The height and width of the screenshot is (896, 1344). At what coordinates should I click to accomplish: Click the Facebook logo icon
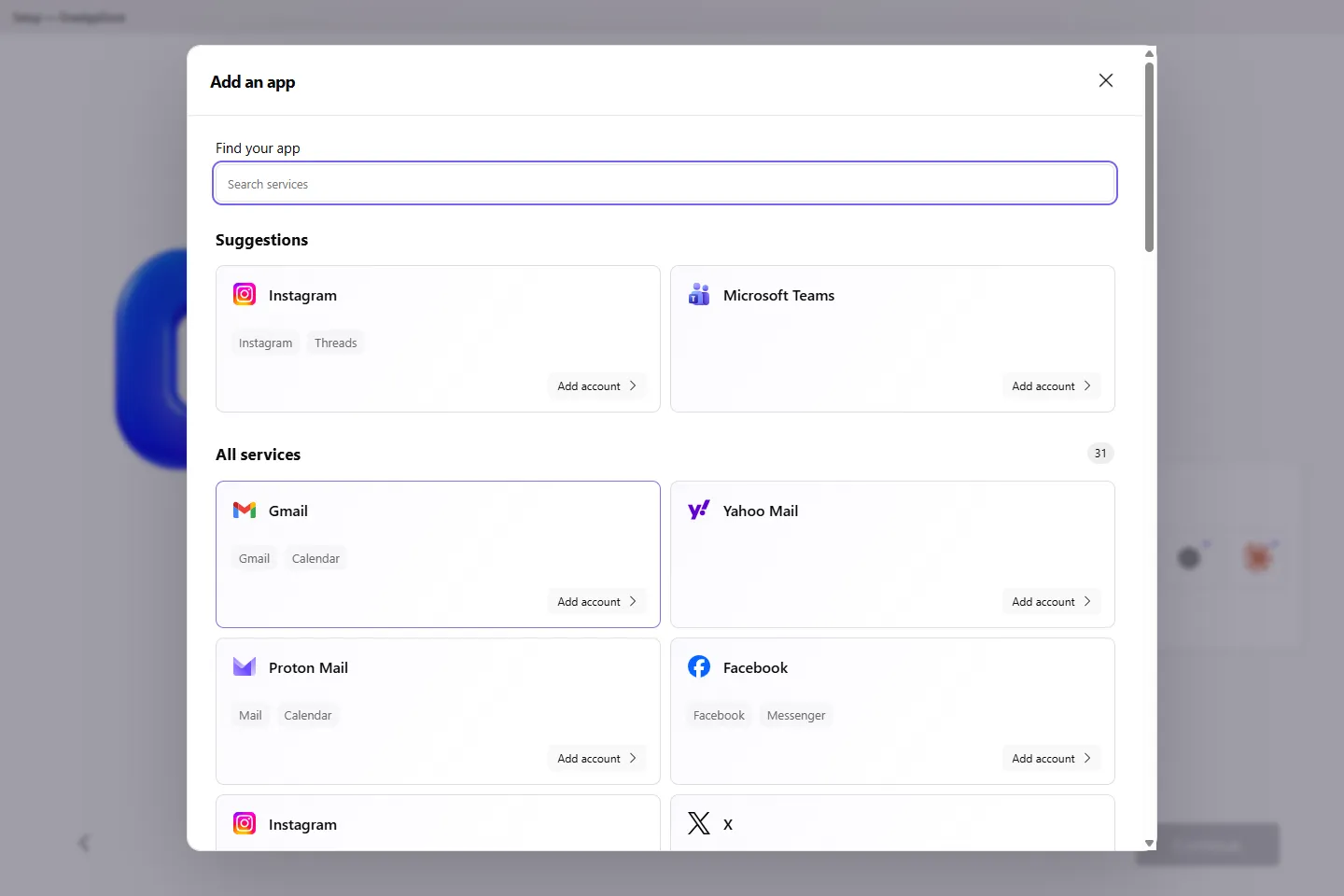(699, 666)
